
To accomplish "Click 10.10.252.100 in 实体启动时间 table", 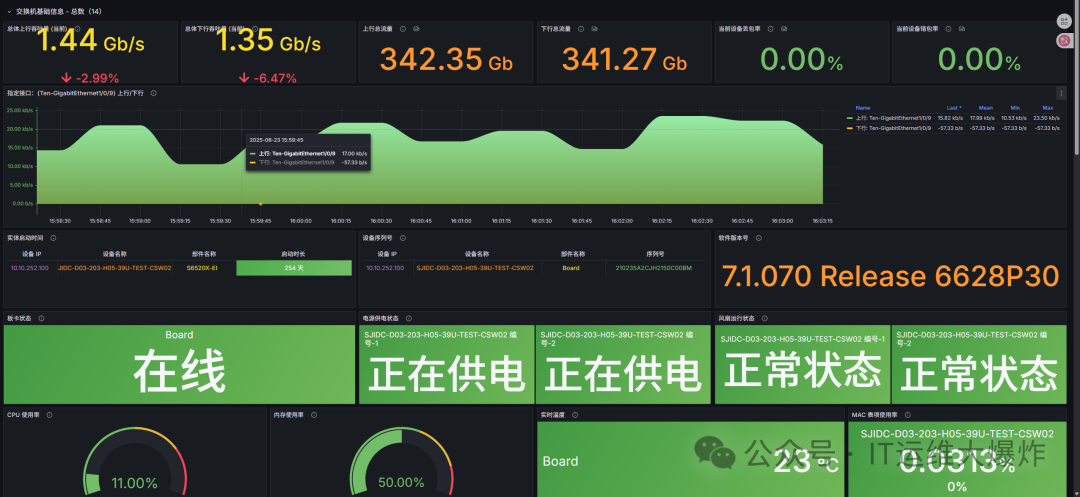I will click(30, 268).
